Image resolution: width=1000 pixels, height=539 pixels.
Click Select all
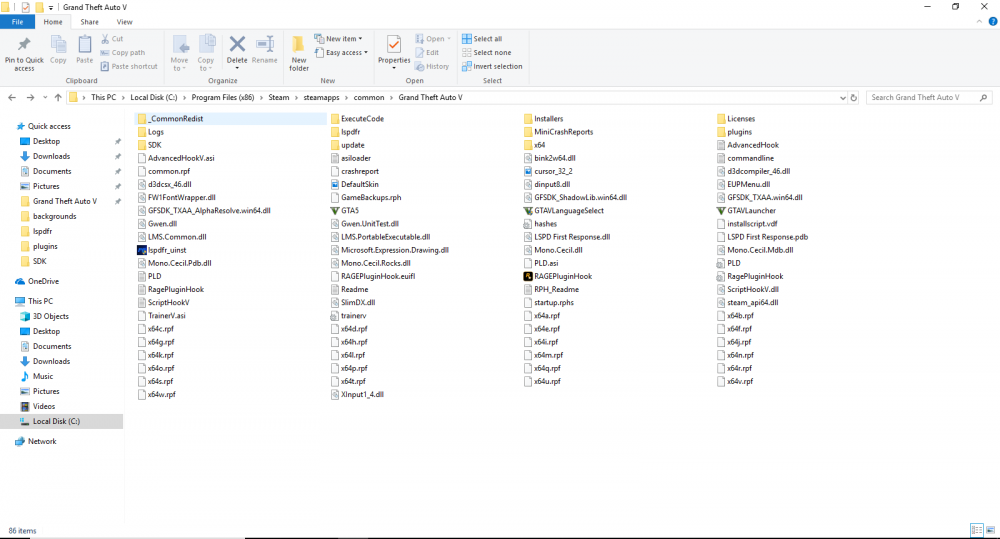[482, 39]
